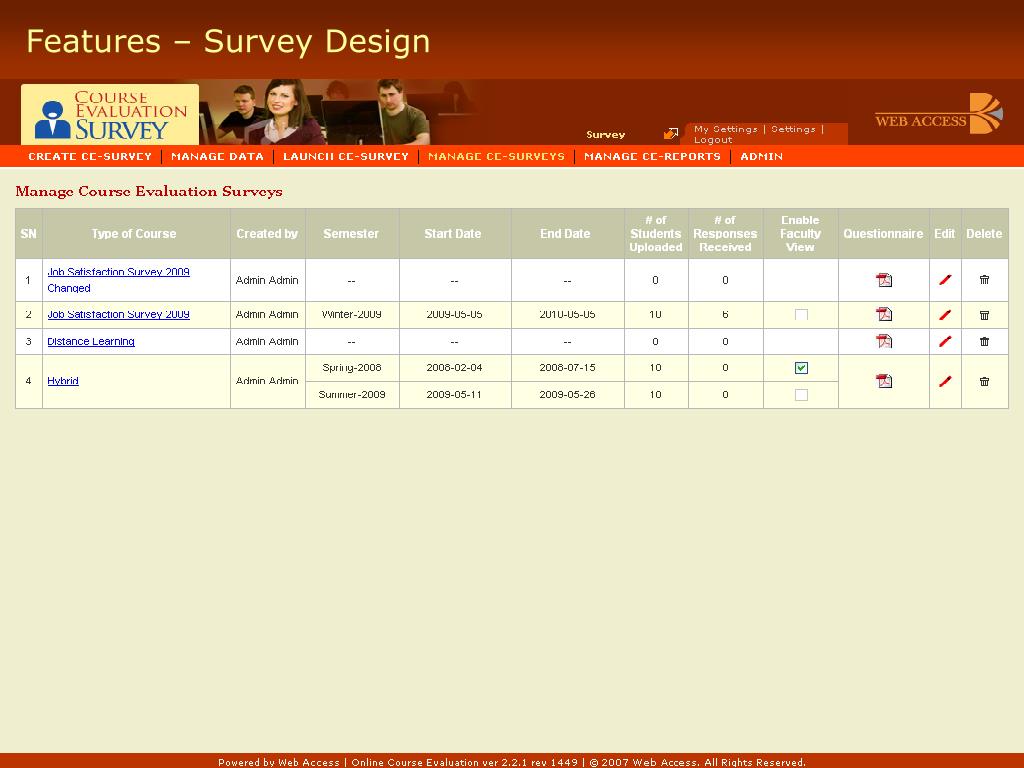Open questionnaire PDF for Distance Learning

[x=884, y=342]
